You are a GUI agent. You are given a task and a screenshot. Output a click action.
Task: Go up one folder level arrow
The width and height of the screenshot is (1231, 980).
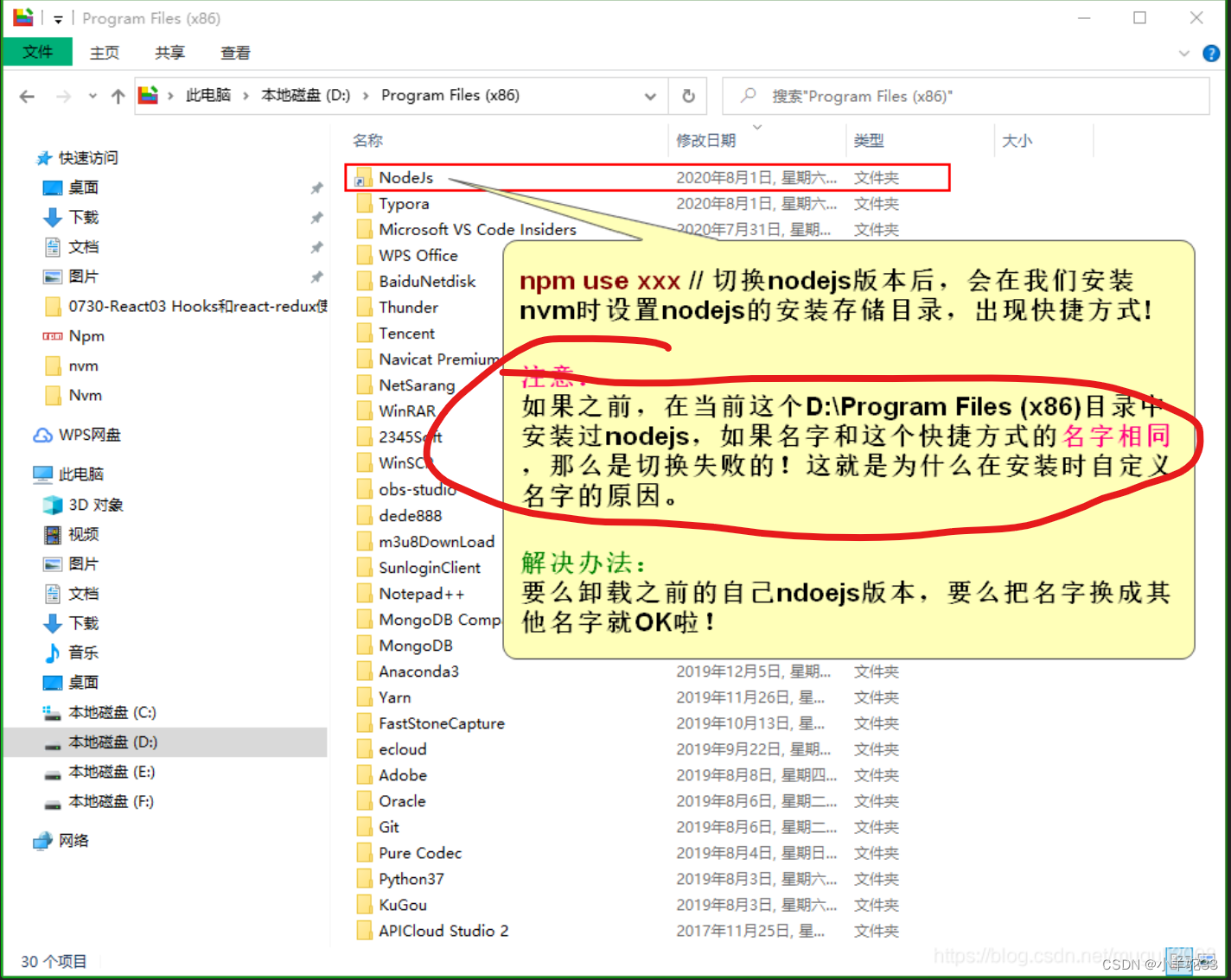pos(118,96)
